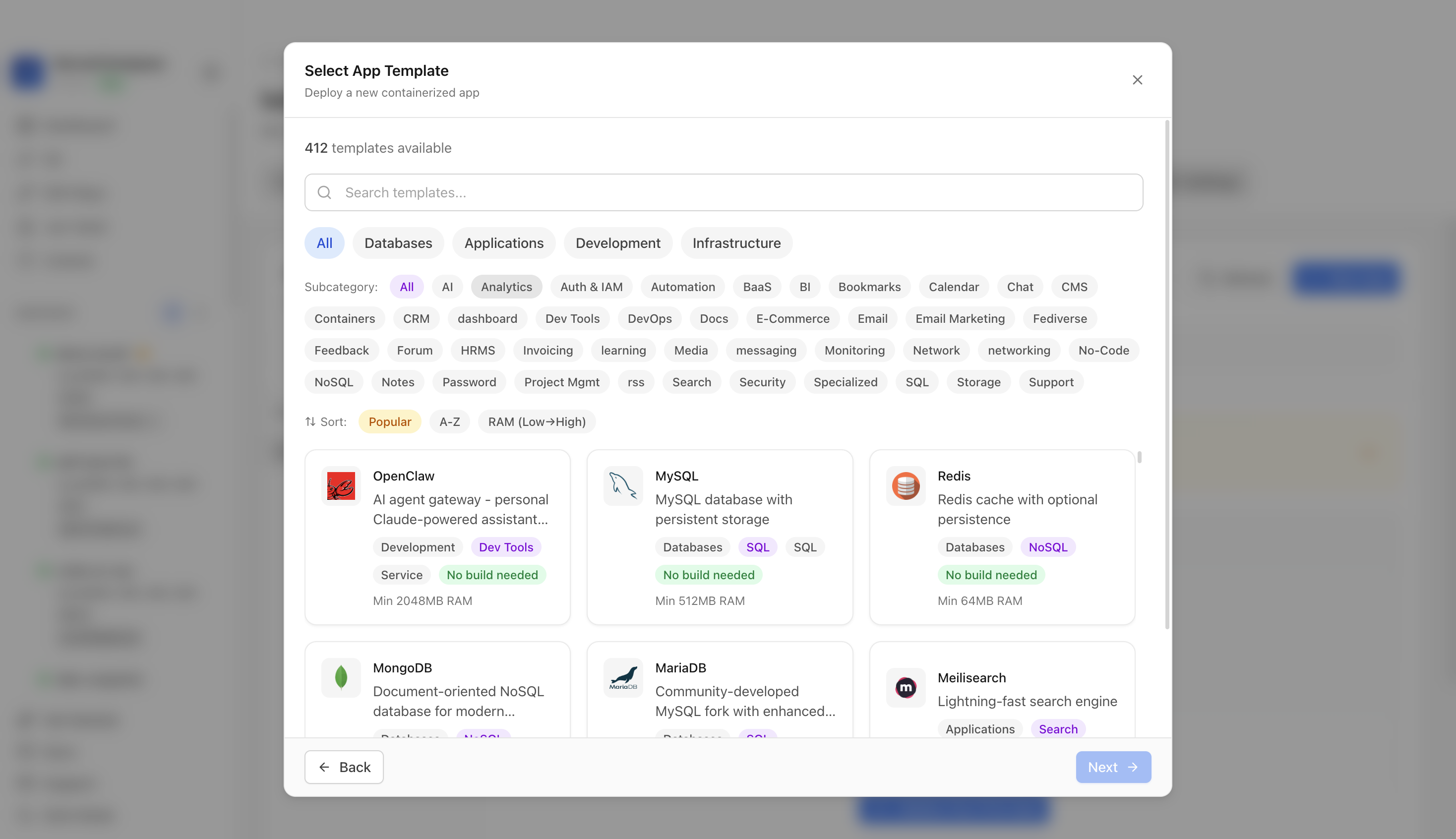Click the OpenClaw lobster logo icon
The image size is (1456, 839).
click(x=341, y=486)
